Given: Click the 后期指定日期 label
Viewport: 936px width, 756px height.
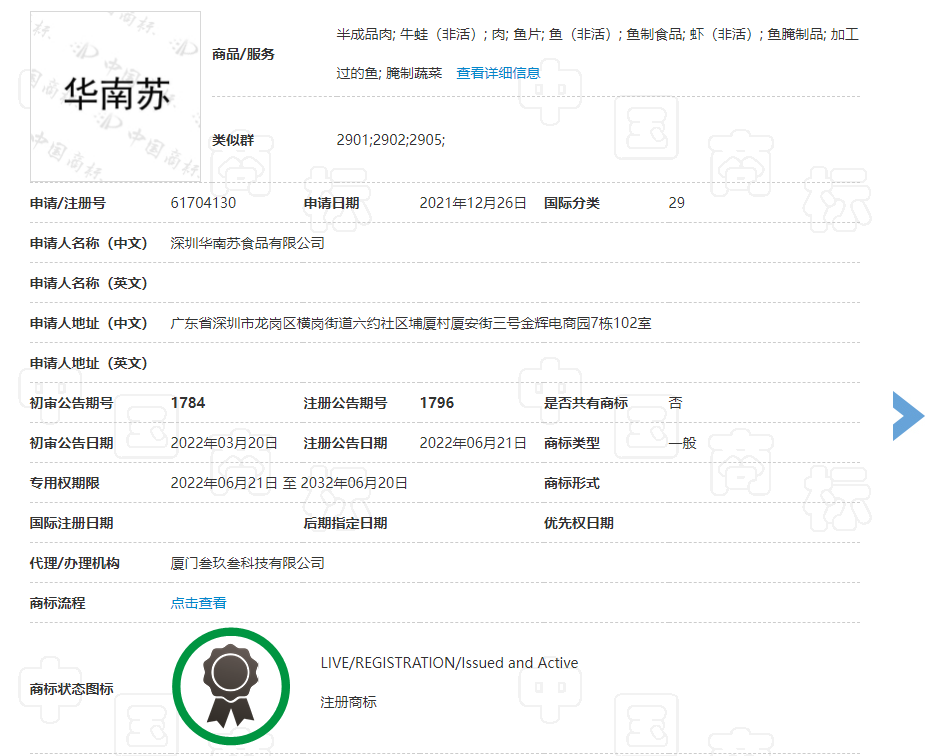Looking at the screenshot, I should 345,523.
